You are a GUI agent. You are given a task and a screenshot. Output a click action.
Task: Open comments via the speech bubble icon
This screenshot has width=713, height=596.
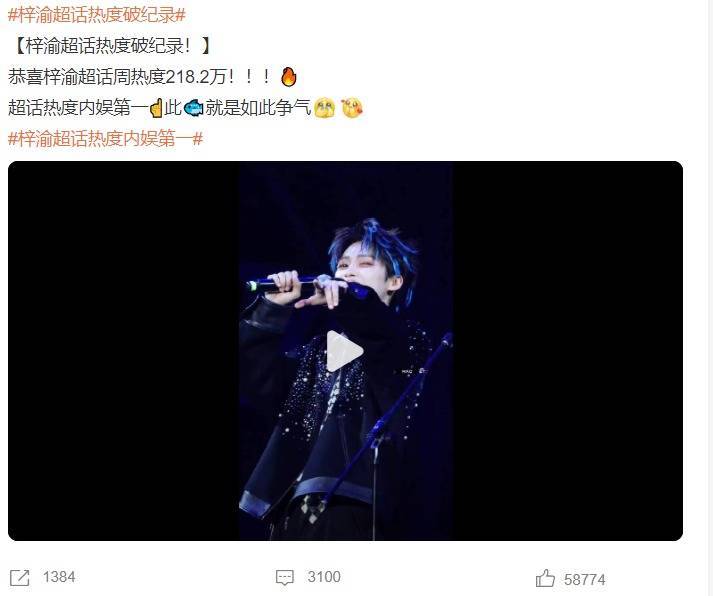click(x=285, y=577)
